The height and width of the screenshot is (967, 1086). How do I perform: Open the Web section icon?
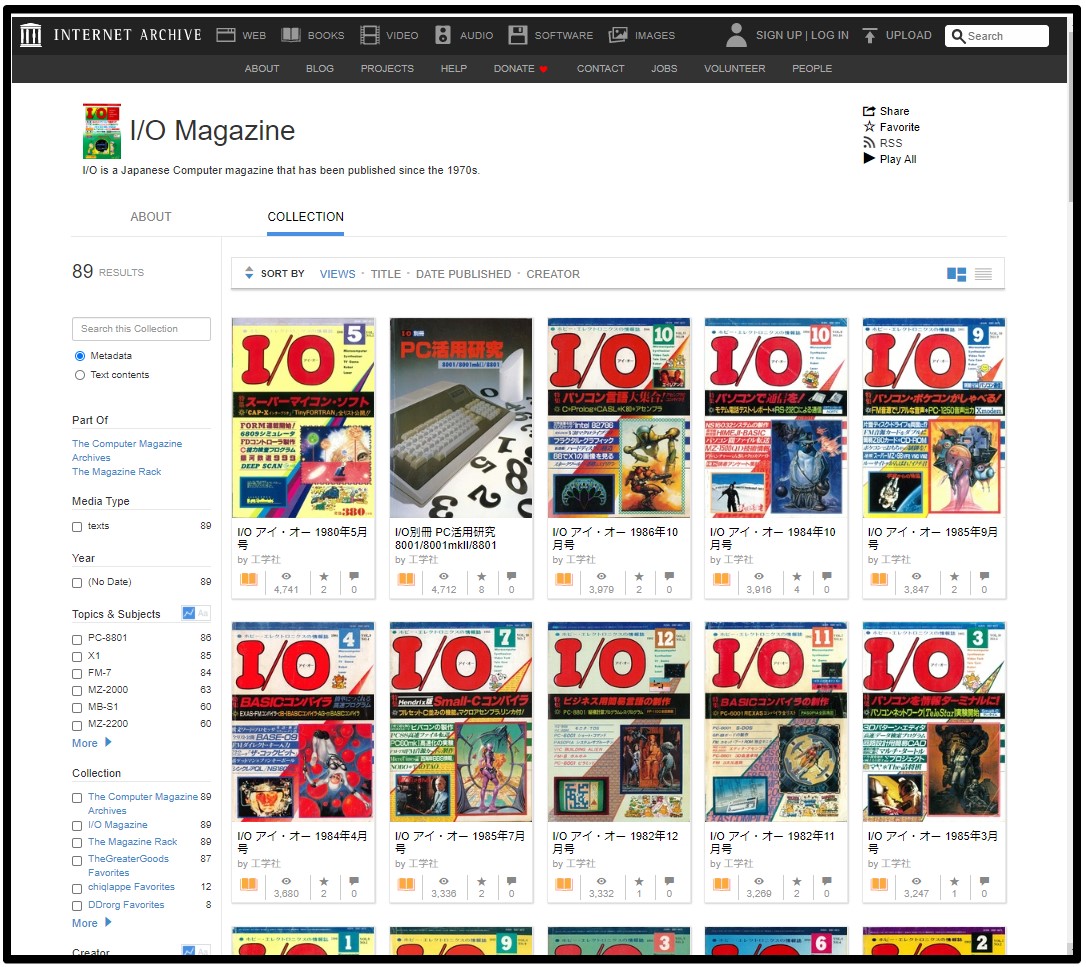point(226,35)
